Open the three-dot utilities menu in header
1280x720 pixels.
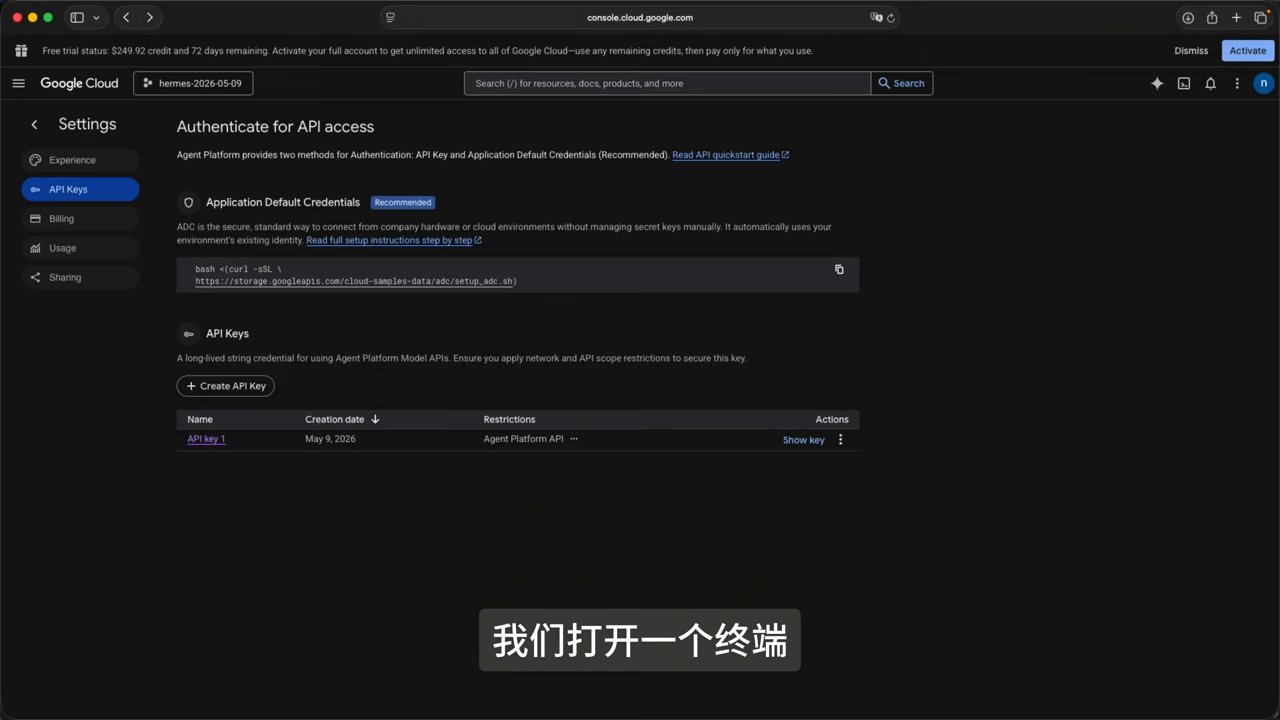pos(1237,83)
